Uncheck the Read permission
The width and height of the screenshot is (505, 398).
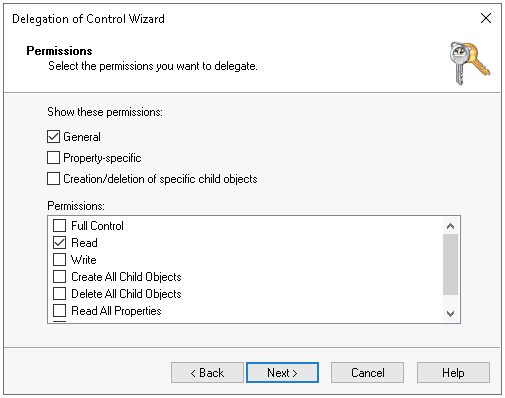[x=59, y=243]
